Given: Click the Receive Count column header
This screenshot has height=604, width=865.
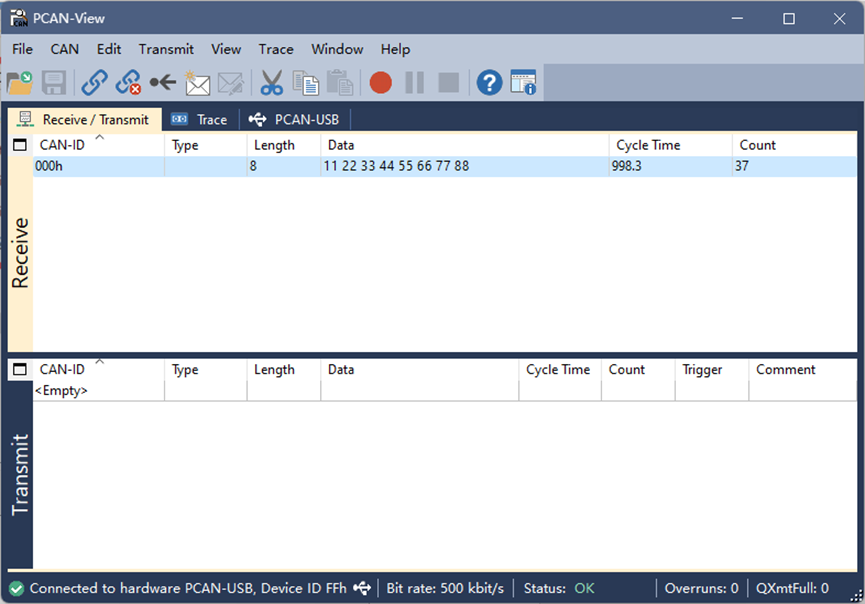Looking at the screenshot, I should pos(794,145).
